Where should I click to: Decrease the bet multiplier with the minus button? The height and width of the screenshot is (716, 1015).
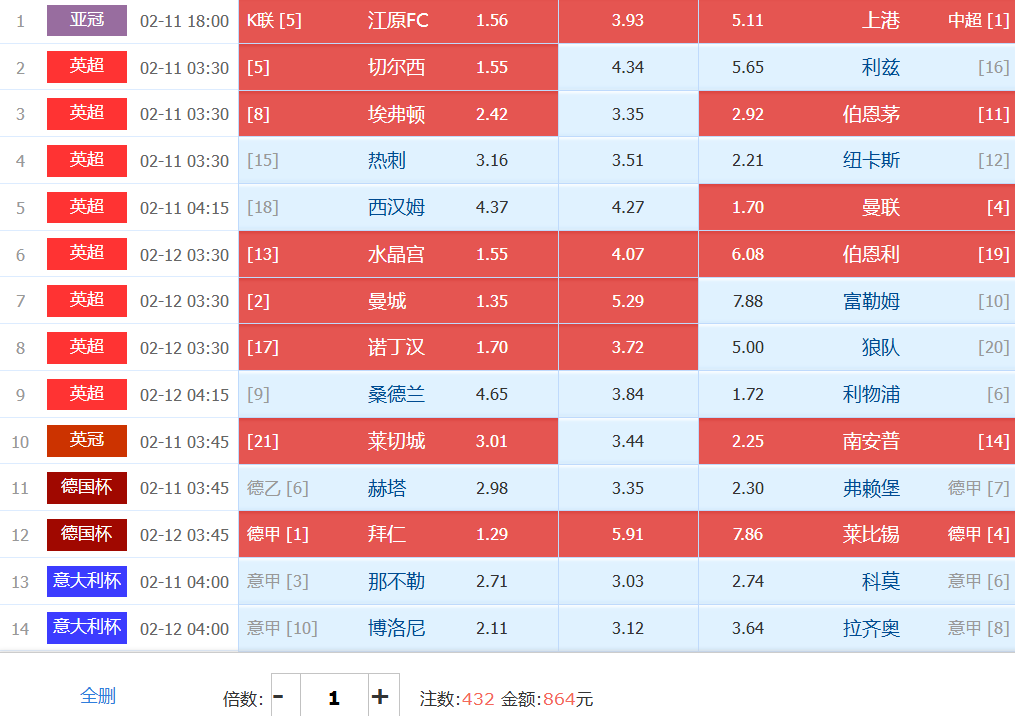pos(279,697)
